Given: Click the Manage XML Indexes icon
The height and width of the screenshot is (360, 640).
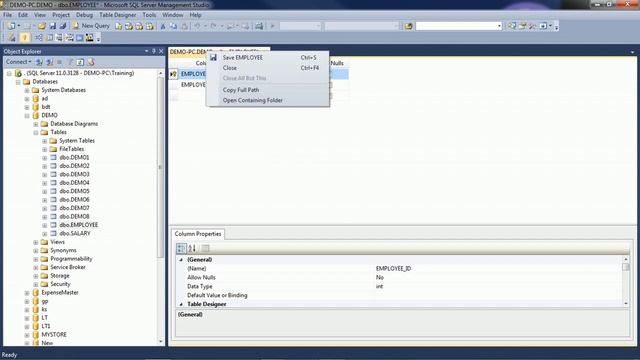Looking at the screenshot, I should [69, 38].
